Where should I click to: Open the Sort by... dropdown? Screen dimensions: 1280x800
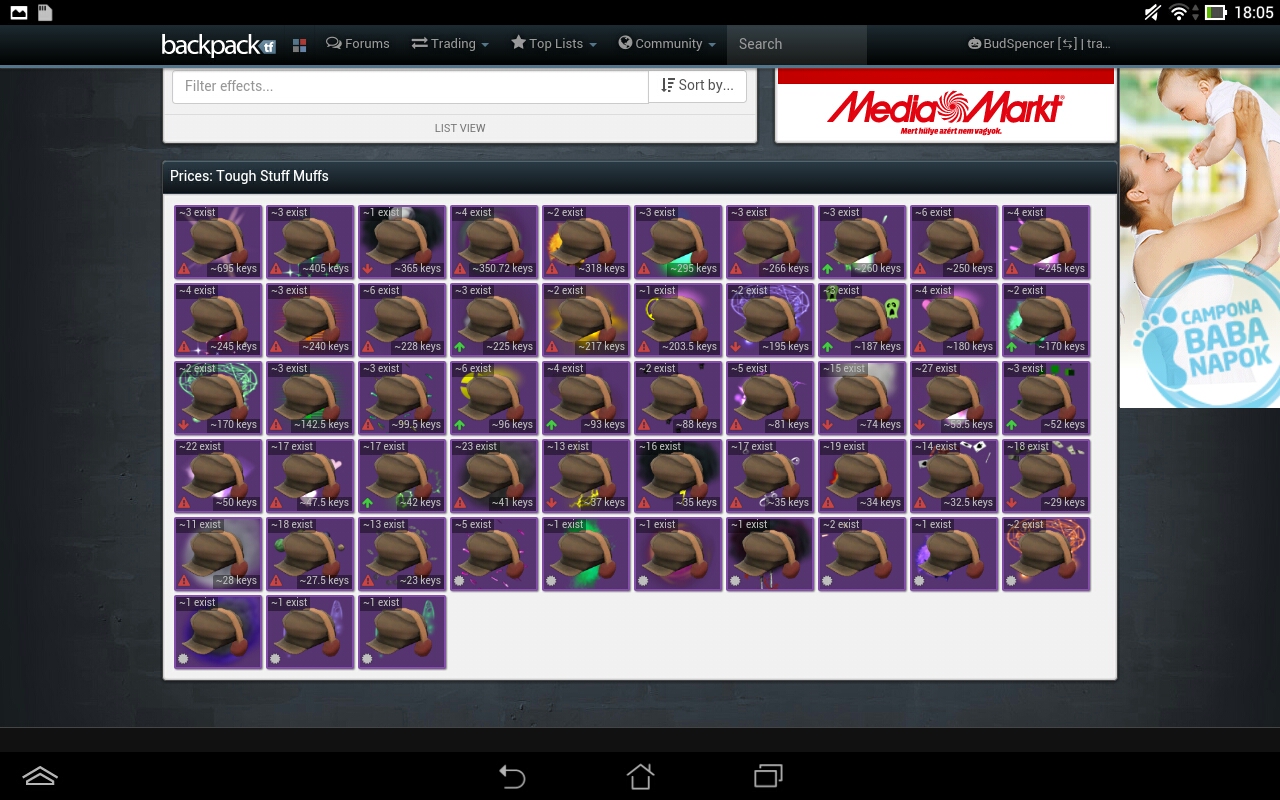698,86
